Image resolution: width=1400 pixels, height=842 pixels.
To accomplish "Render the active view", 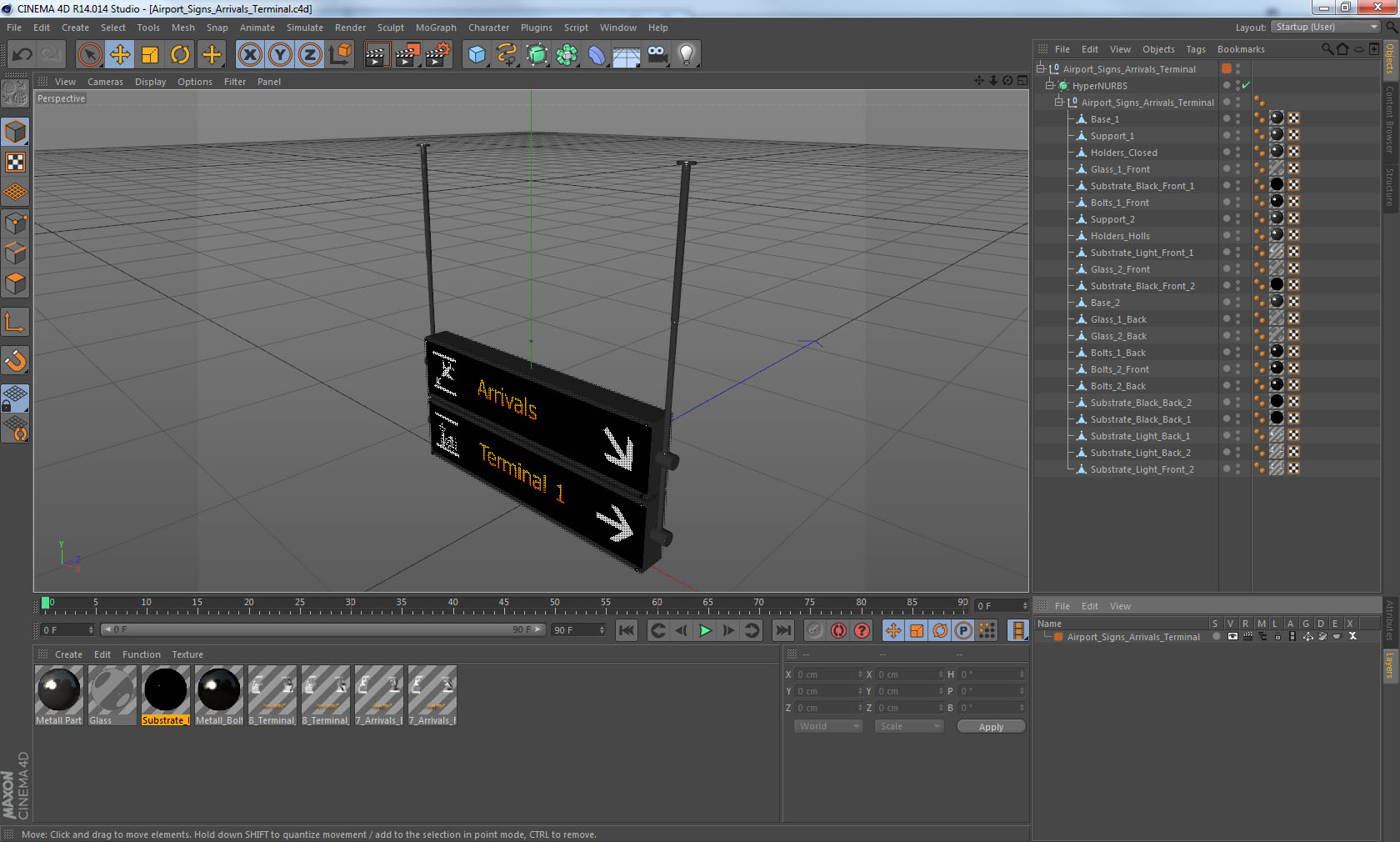I will tap(377, 55).
